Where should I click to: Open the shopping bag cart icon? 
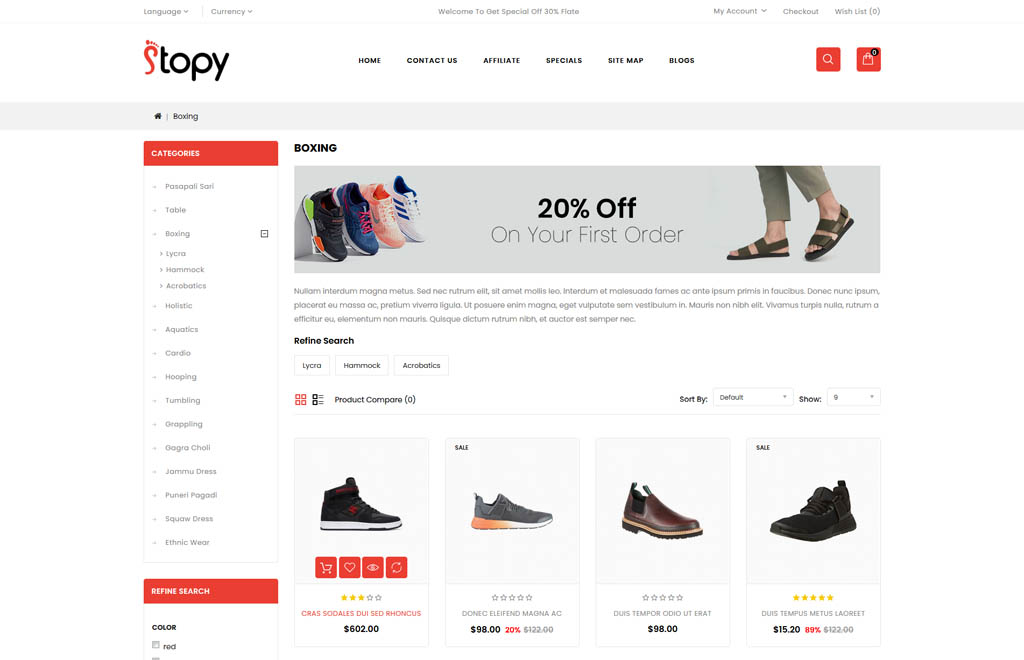[x=868, y=59]
